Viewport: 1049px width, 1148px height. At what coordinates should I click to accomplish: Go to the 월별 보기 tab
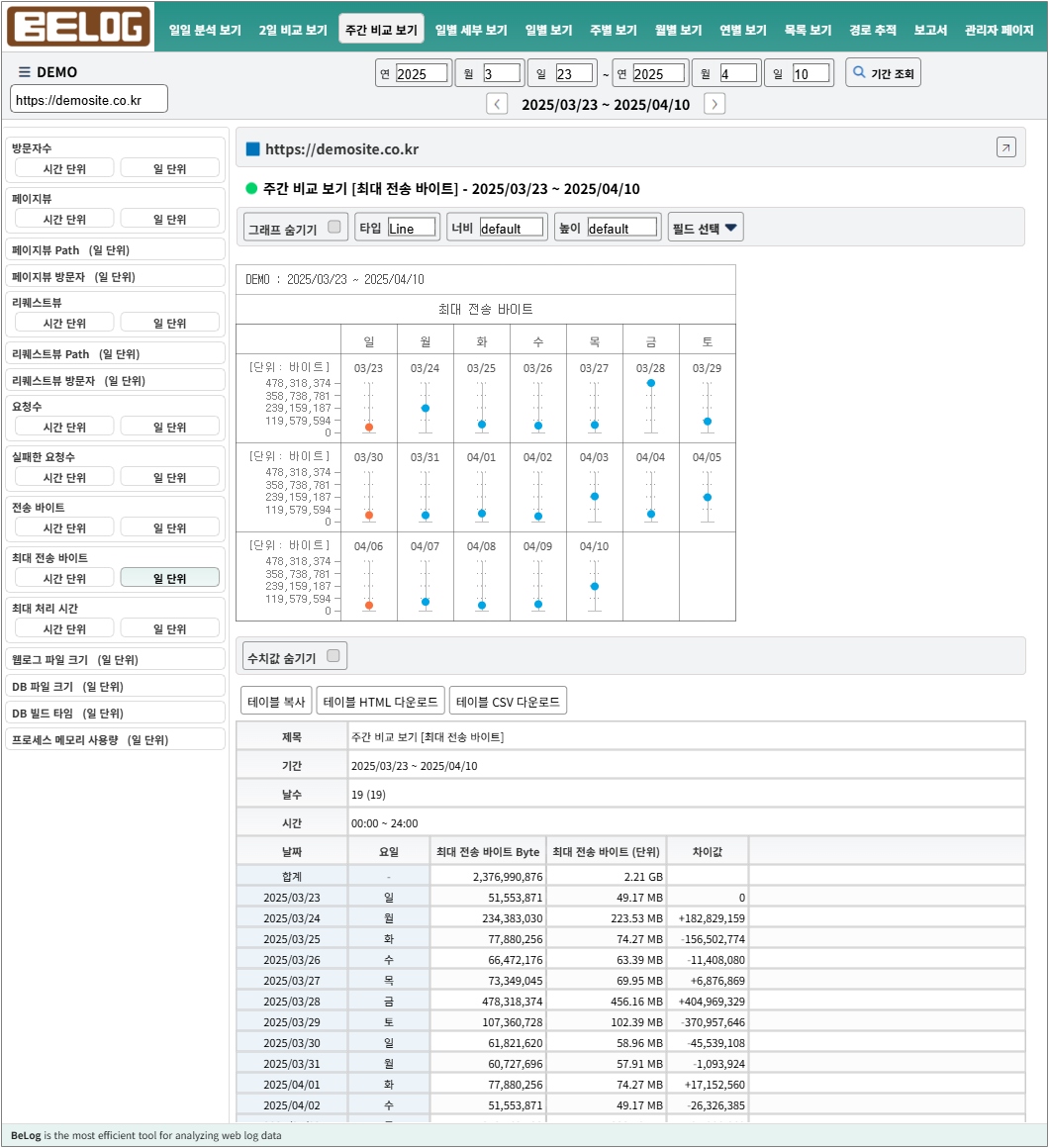pos(679,30)
